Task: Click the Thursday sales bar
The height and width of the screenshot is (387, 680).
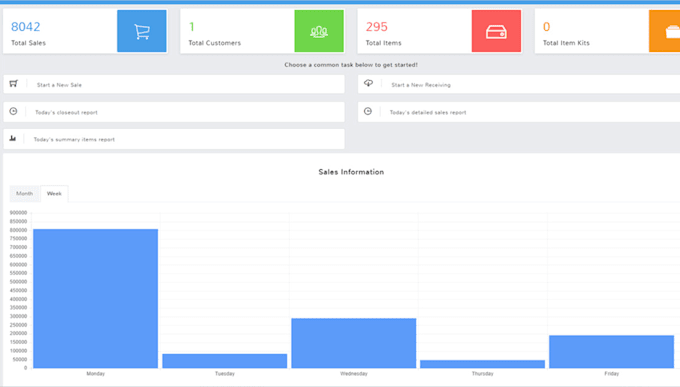Action: [x=482, y=364]
